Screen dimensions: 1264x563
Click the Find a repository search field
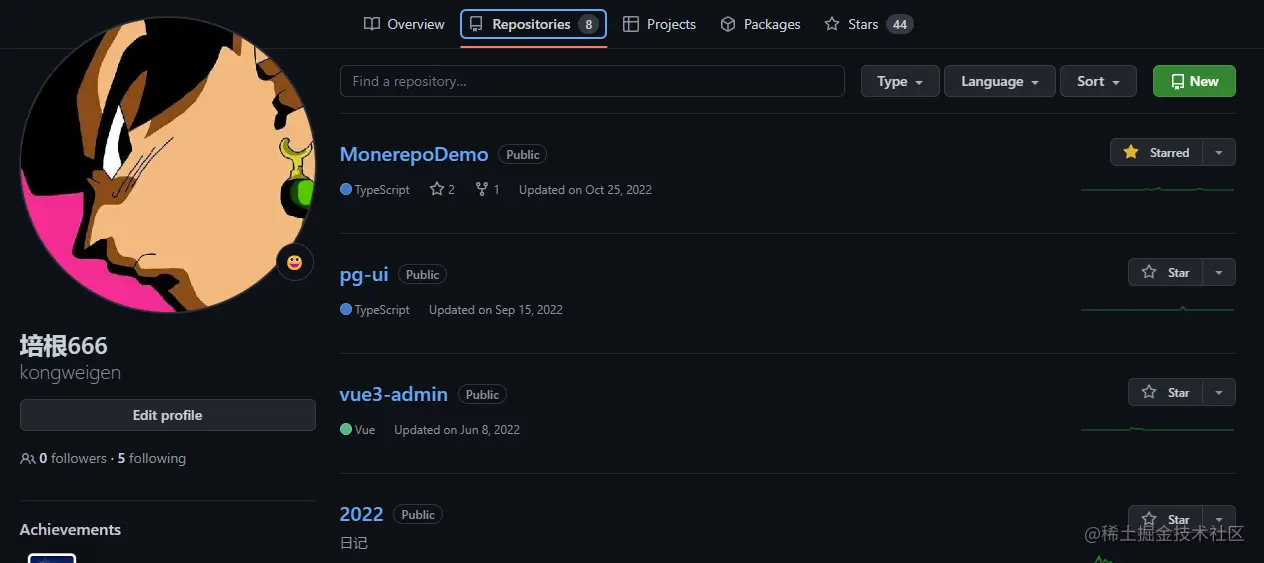[x=592, y=81]
